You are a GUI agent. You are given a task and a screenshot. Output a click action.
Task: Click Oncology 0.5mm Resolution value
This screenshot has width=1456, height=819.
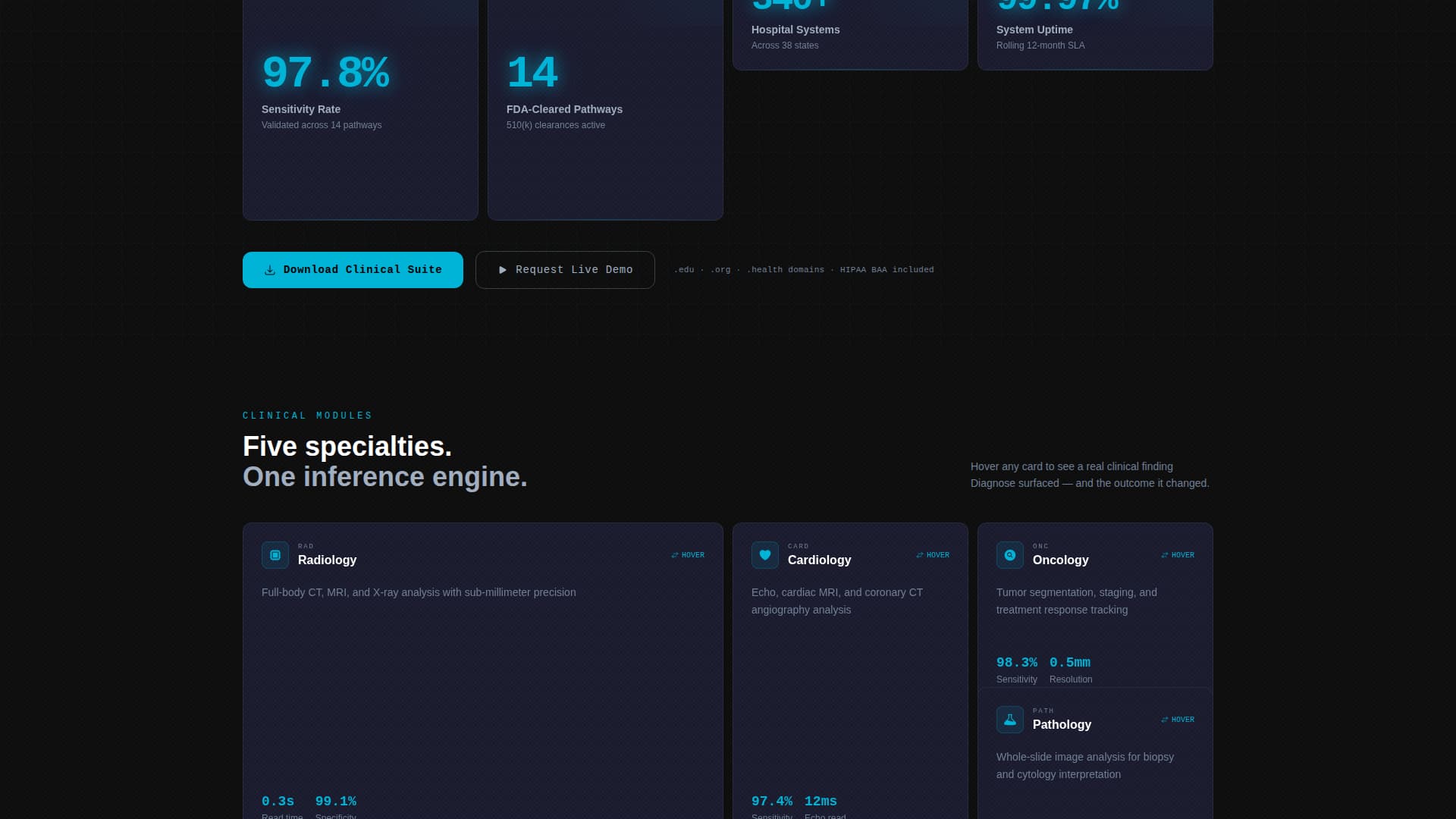[1070, 663]
